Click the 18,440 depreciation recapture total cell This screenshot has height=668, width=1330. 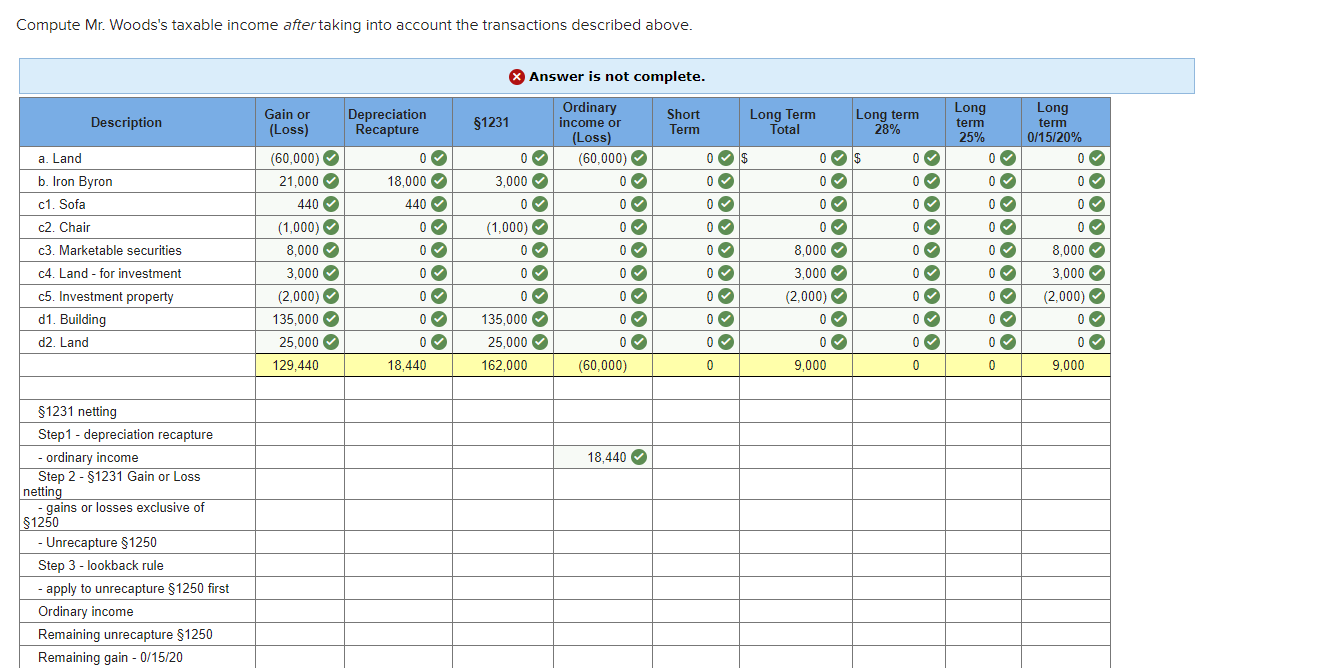399,365
